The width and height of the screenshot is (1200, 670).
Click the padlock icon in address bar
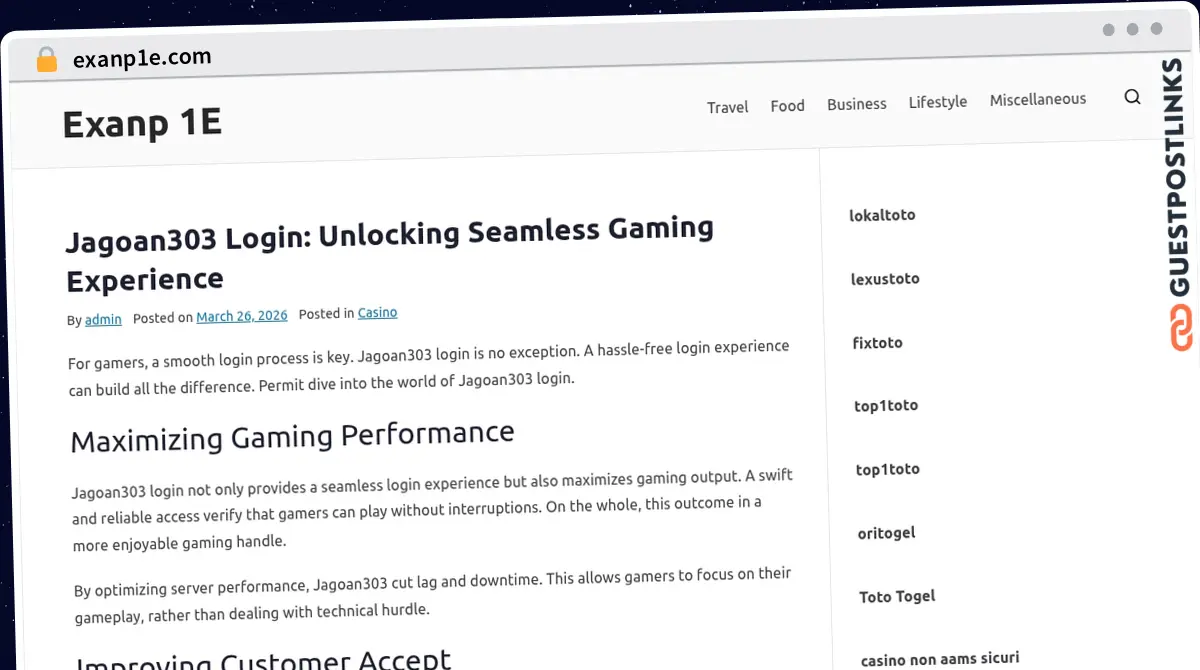(x=46, y=60)
